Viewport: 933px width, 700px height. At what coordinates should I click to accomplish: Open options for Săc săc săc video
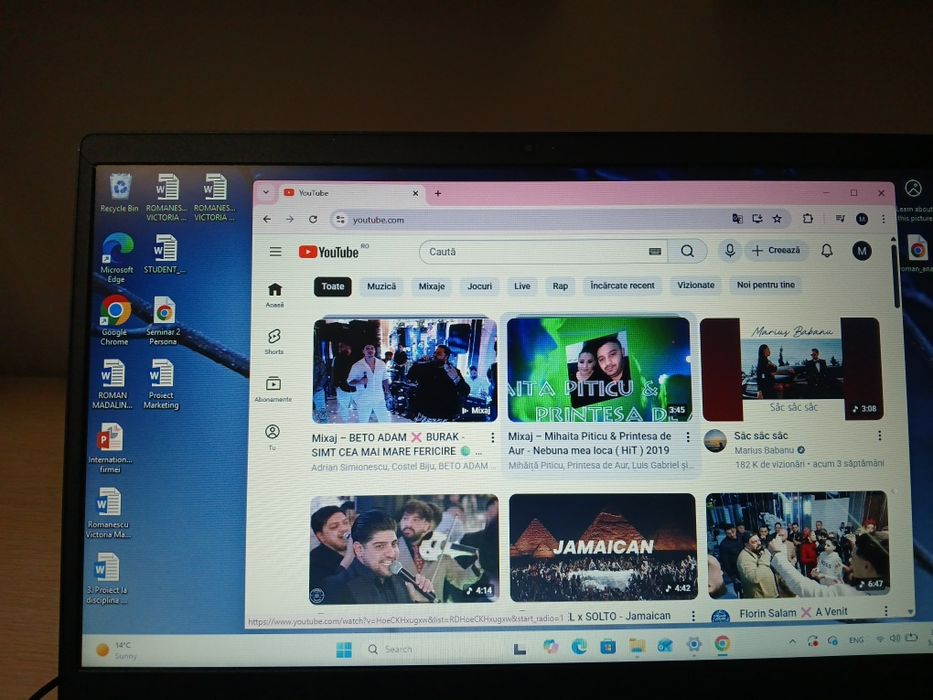[x=879, y=436]
